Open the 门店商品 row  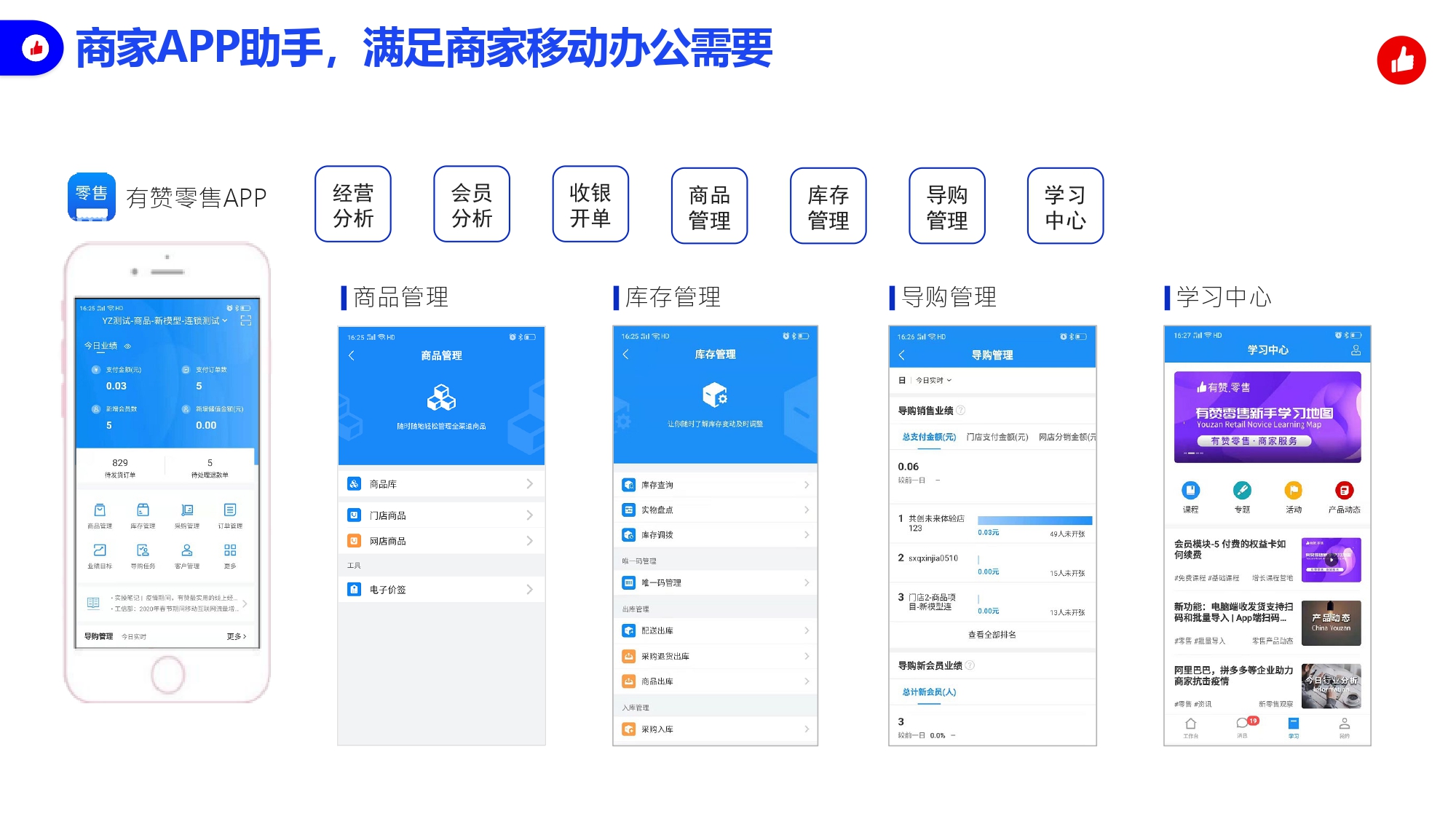441,515
